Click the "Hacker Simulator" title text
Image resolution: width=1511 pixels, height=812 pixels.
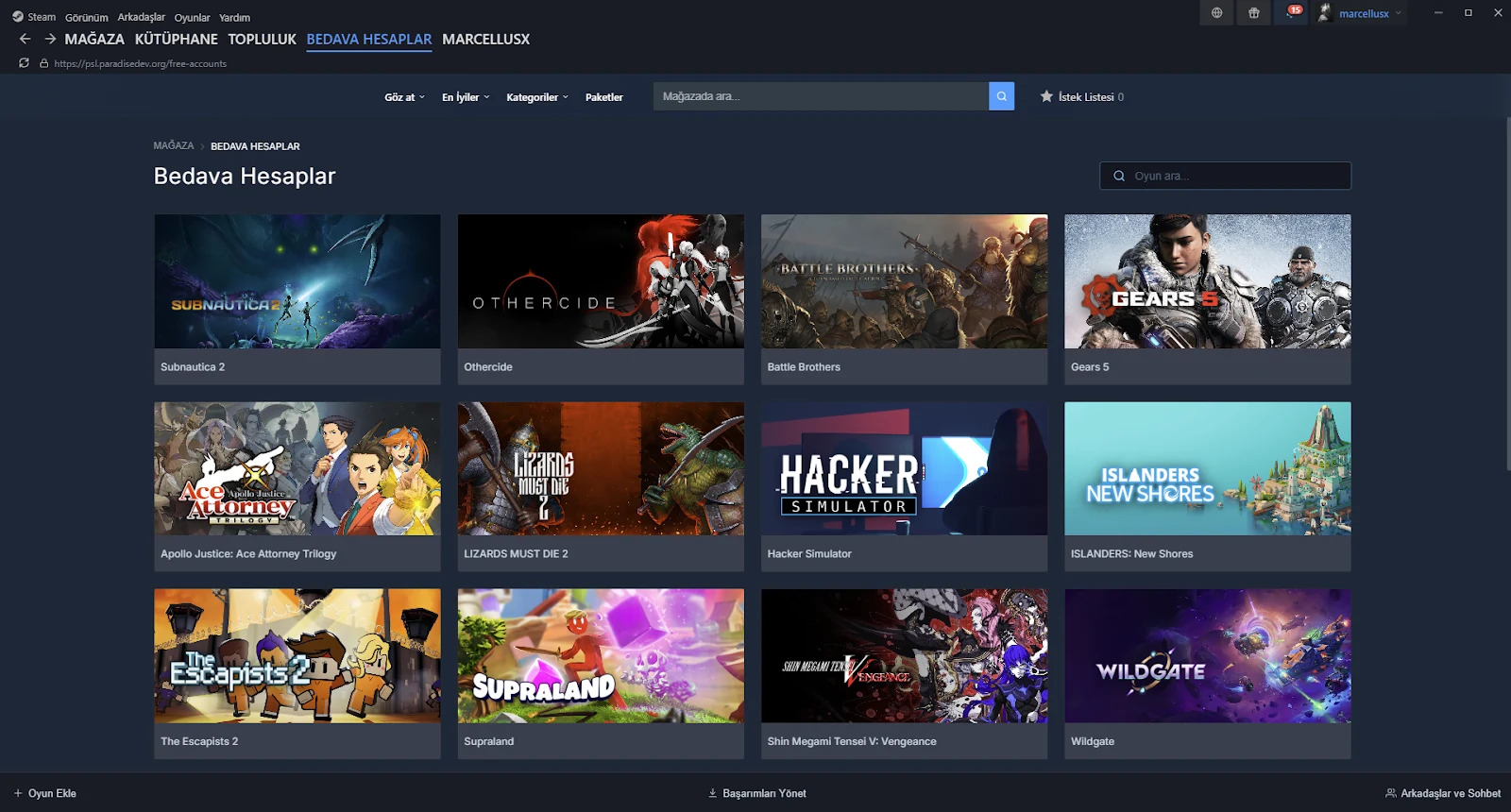(x=809, y=554)
